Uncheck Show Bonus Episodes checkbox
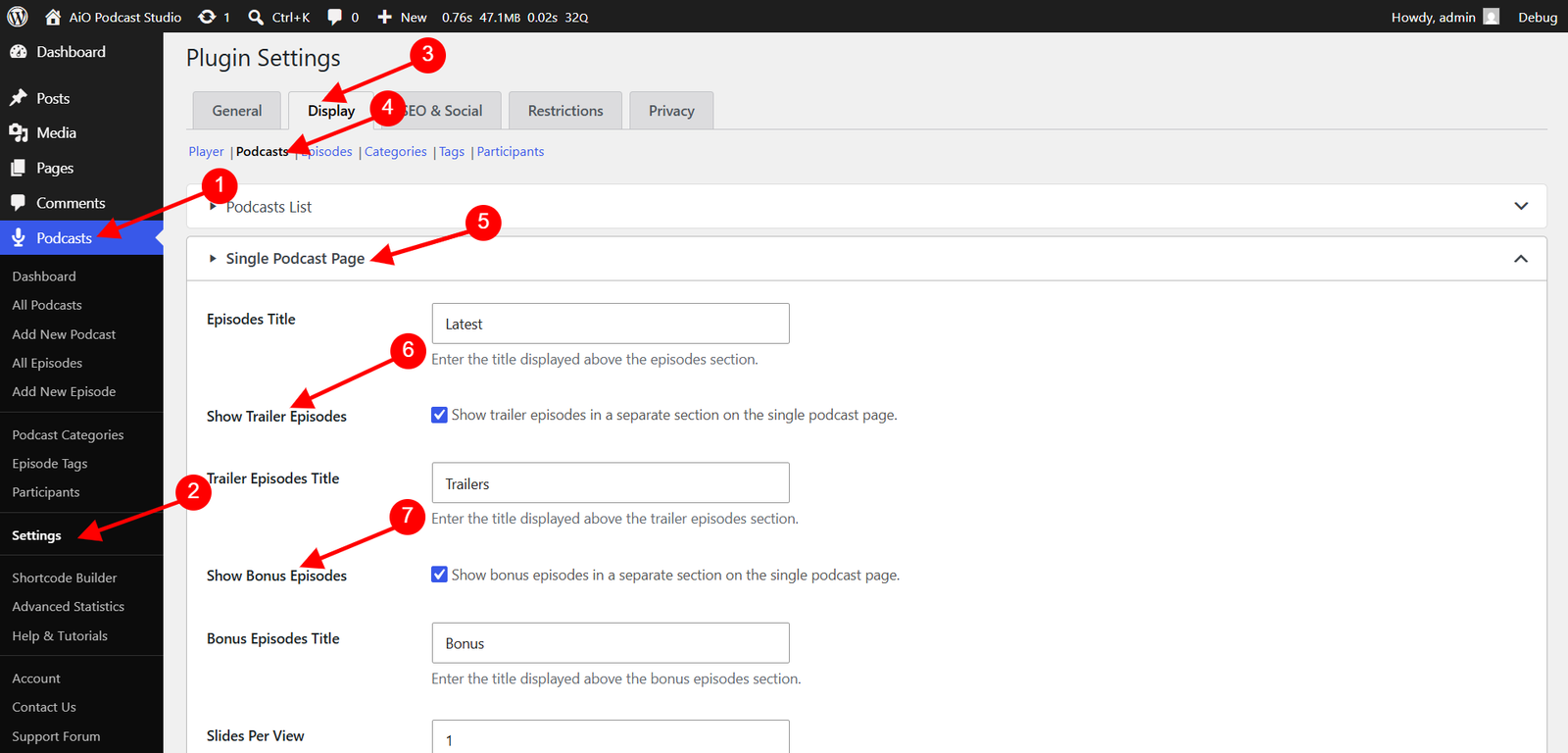 coord(439,575)
